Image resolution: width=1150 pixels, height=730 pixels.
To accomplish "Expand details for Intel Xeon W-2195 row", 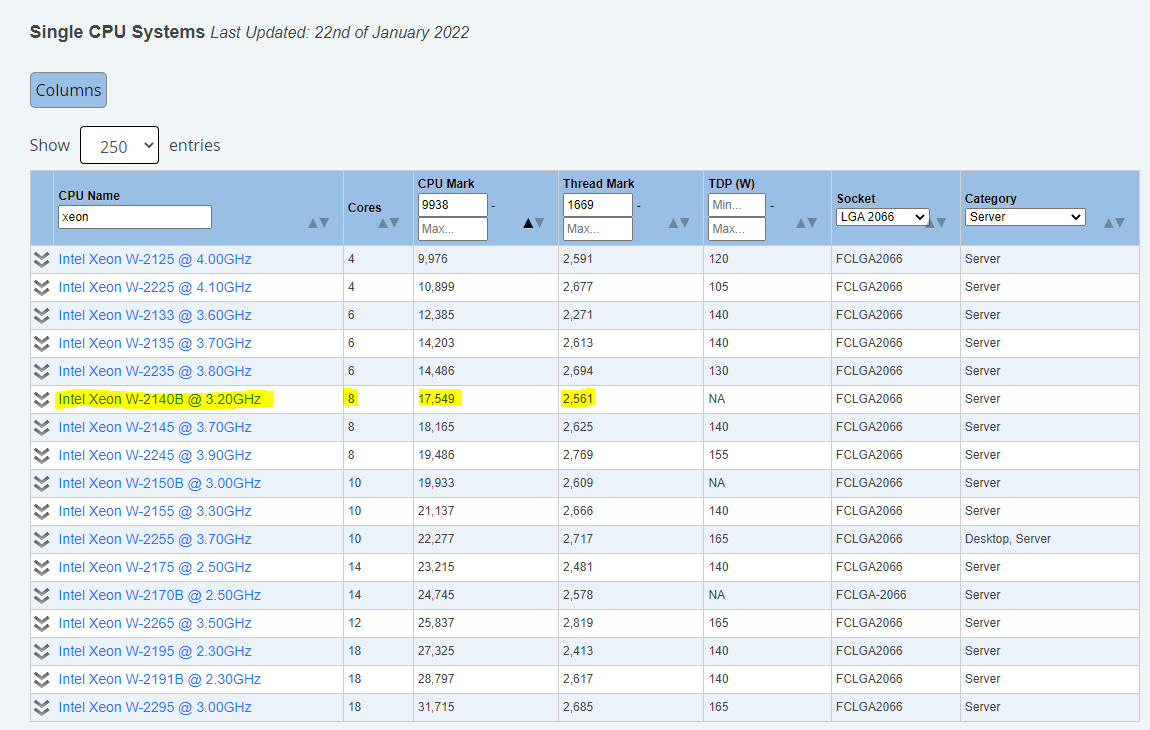I will pyautogui.click(x=41, y=651).
